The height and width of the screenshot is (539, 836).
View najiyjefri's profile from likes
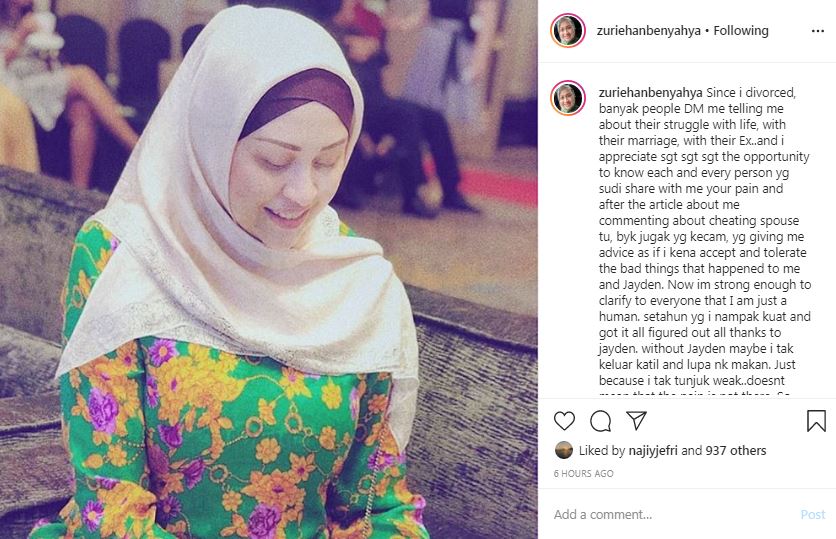pyautogui.click(x=653, y=450)
